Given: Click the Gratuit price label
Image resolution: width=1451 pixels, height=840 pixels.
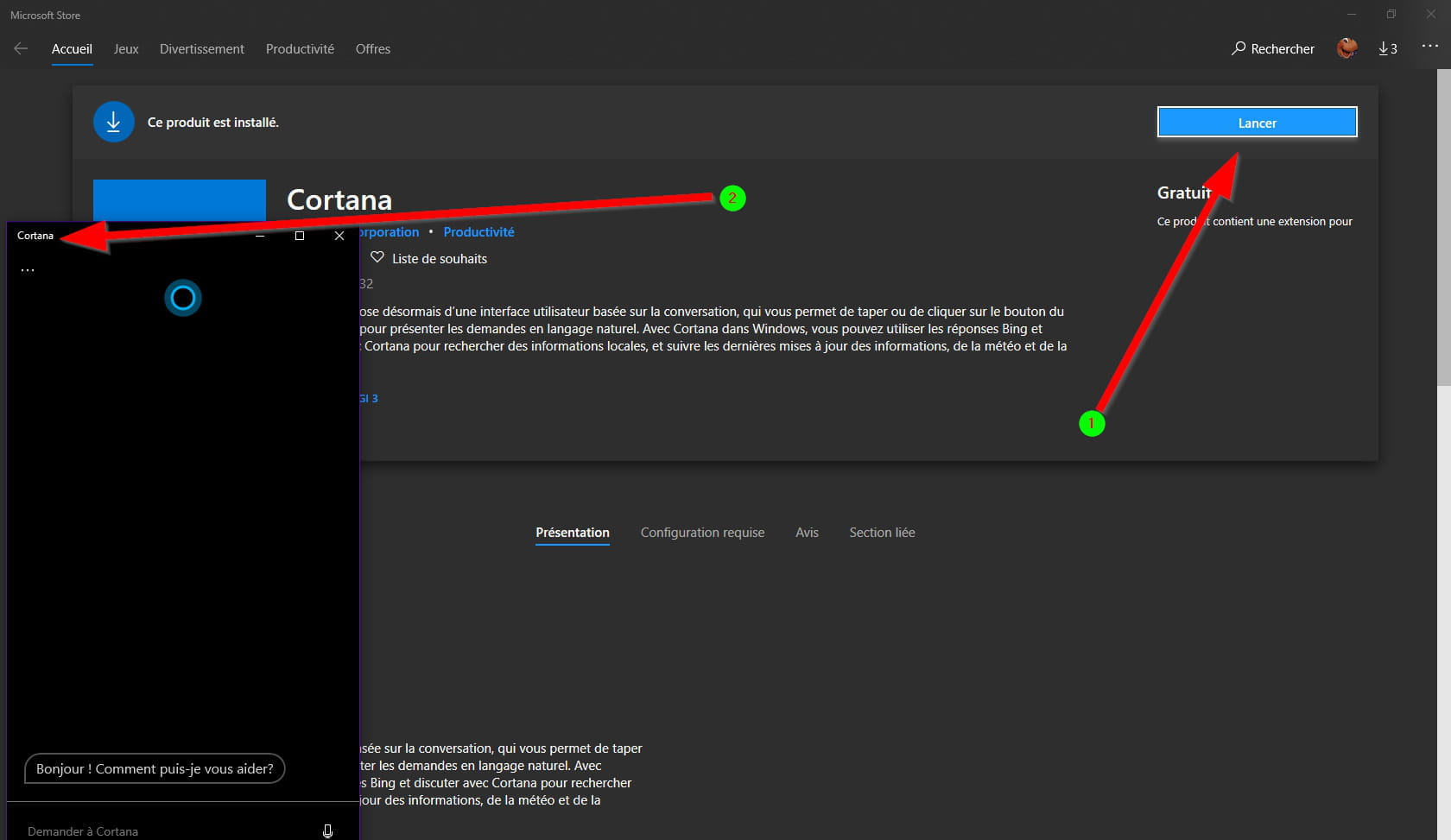Looking at the screenshot, I should [1184, 193].
